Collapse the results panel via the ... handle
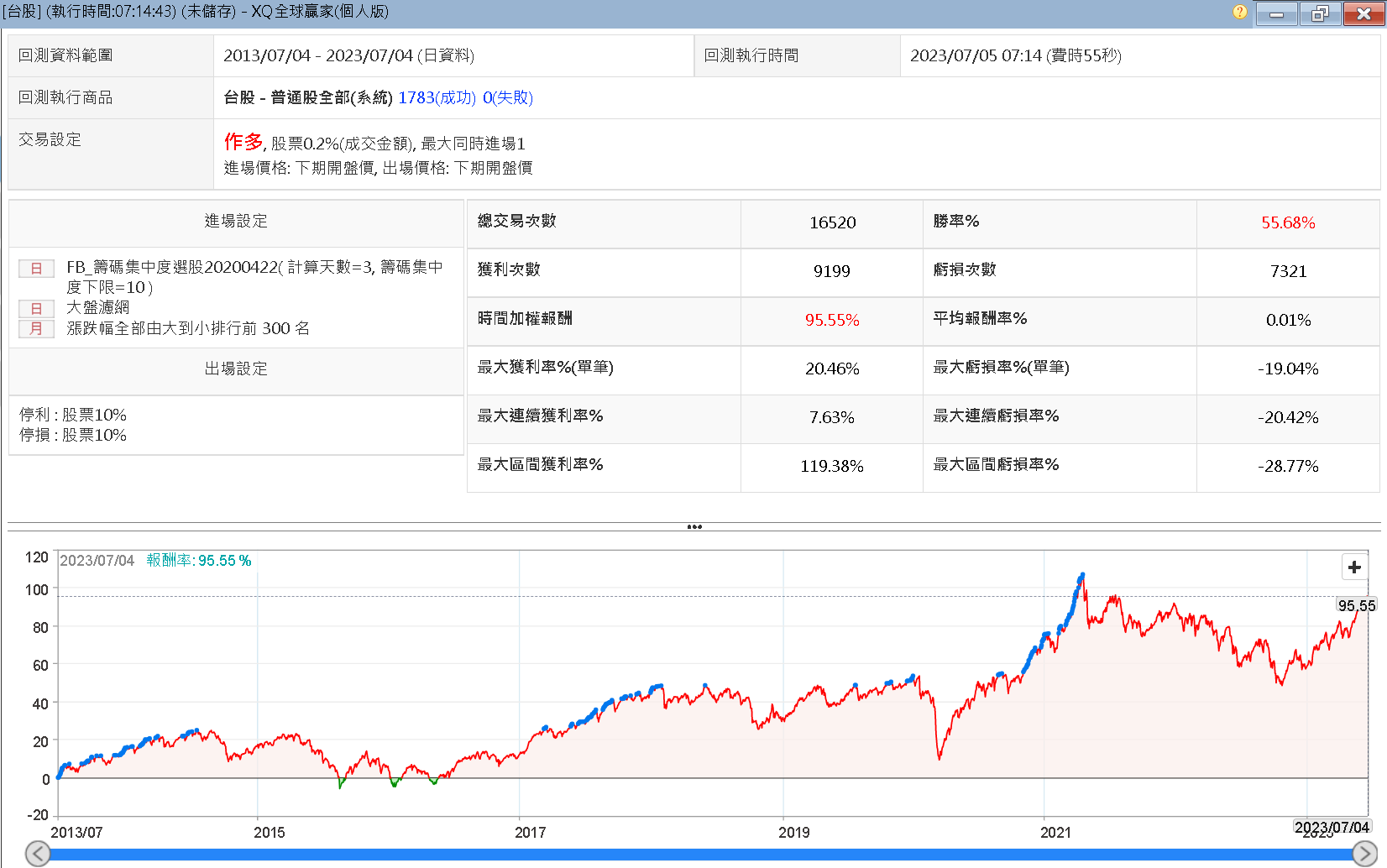 [x=695, y=526]
